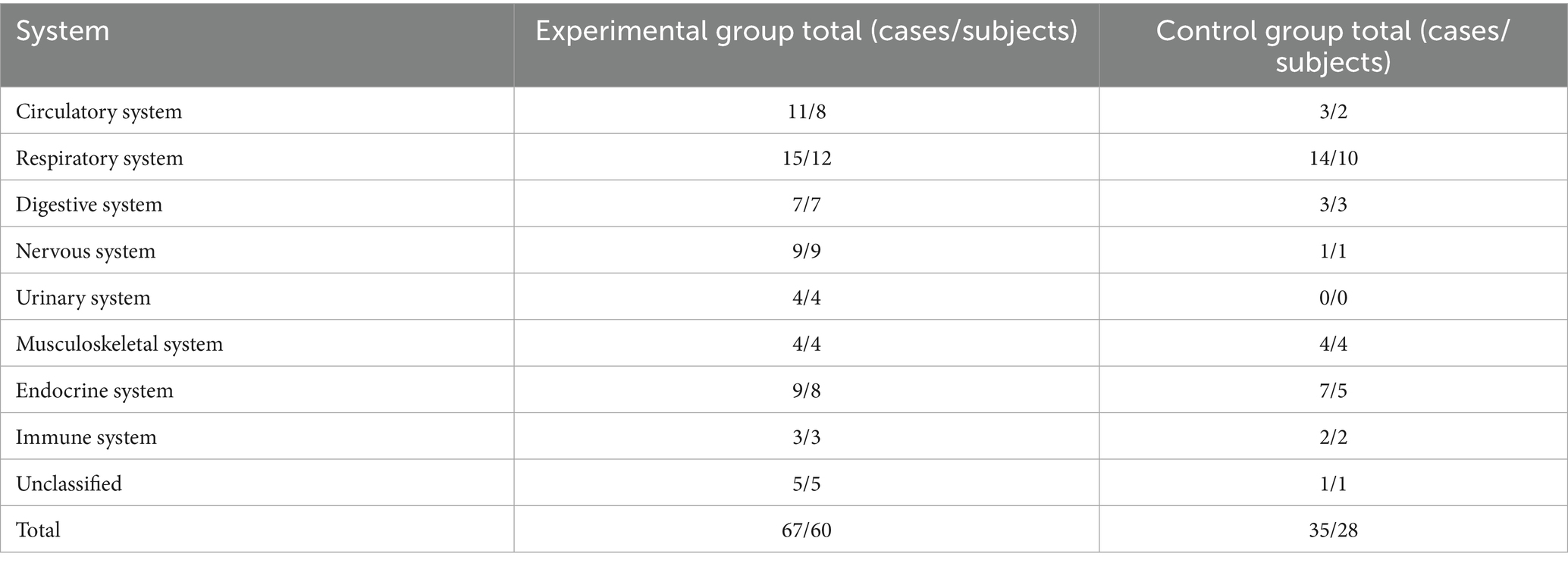The width and height of the screenshot is (1568, 566).
Task: Select the Unclassified row label
Action: click(69, 484)
